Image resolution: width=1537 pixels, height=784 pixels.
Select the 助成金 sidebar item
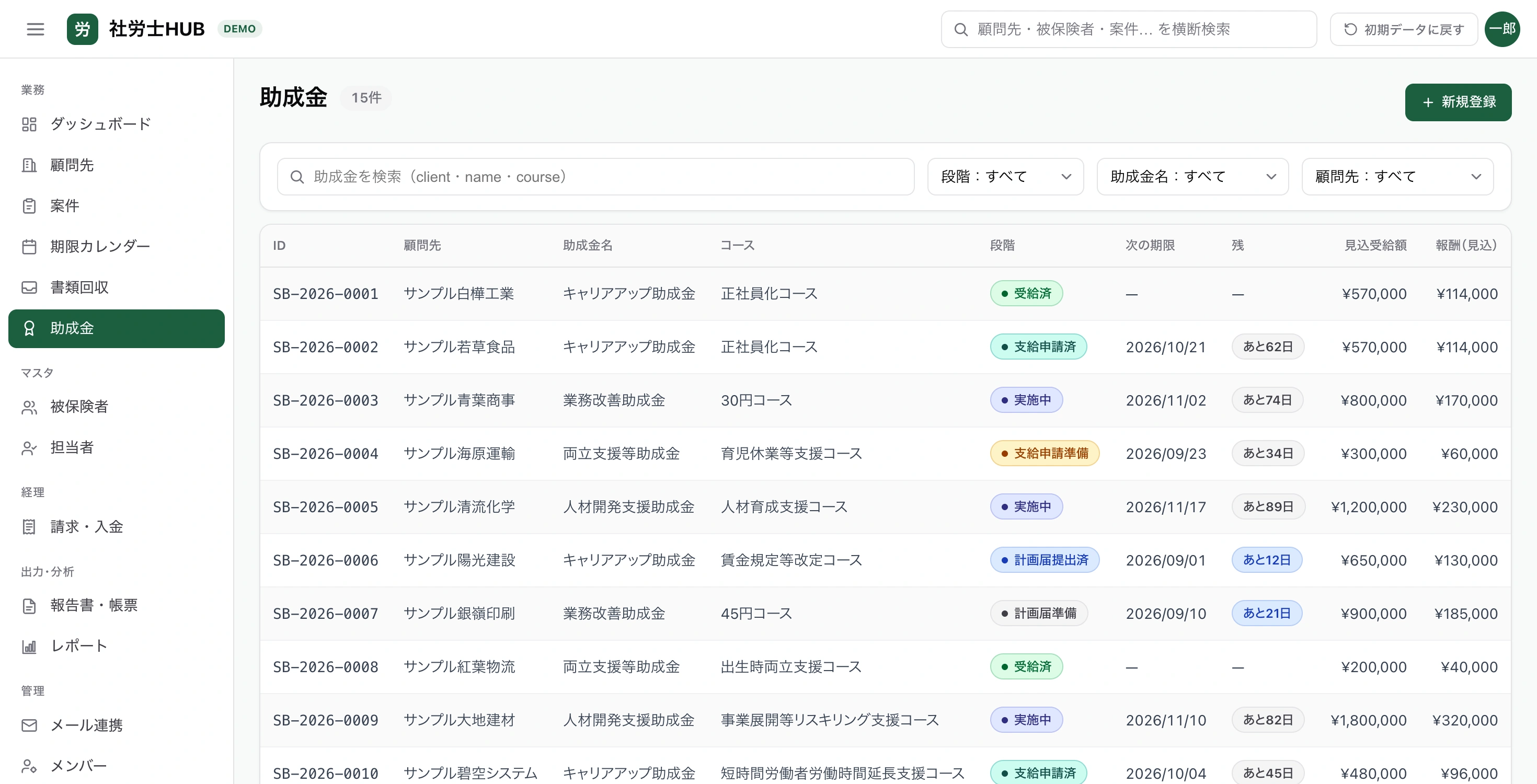[x=117, y=328]
